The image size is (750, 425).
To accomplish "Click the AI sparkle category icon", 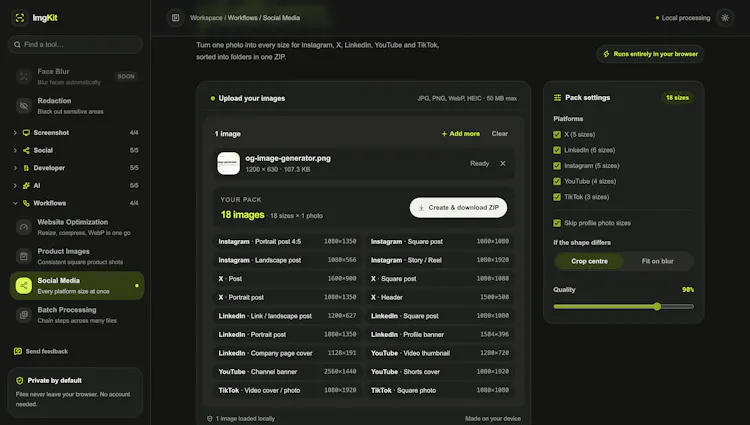I will (26, 185).
